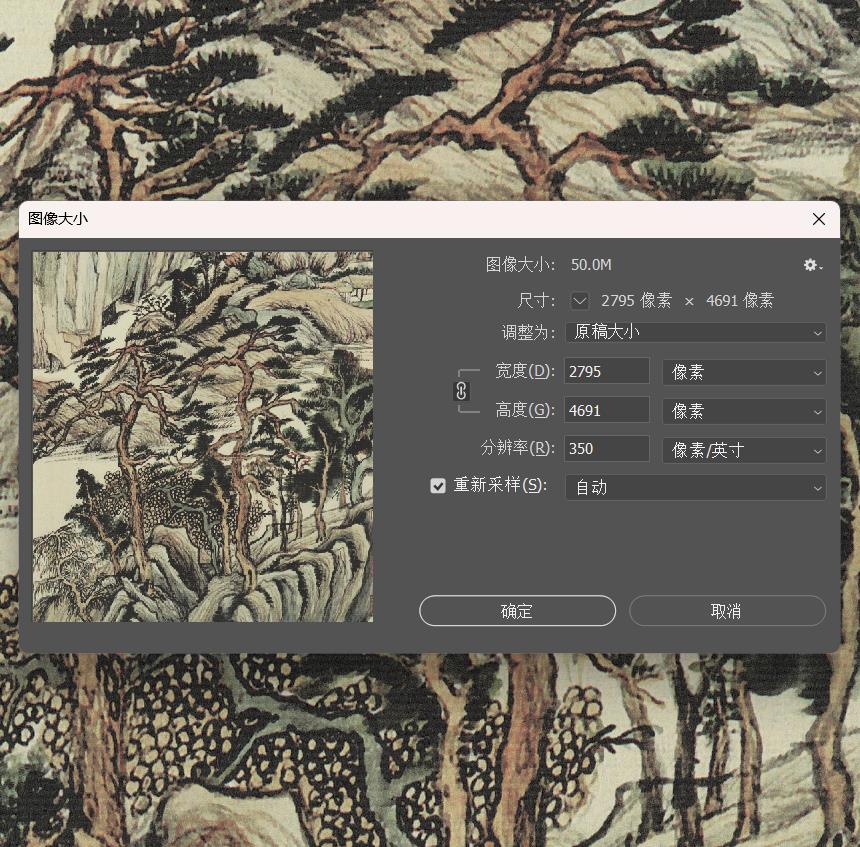The width and height of the screenshot is (860, 847).
Task: Click the 2795 像素 dimension text
Action: point(636,301)
